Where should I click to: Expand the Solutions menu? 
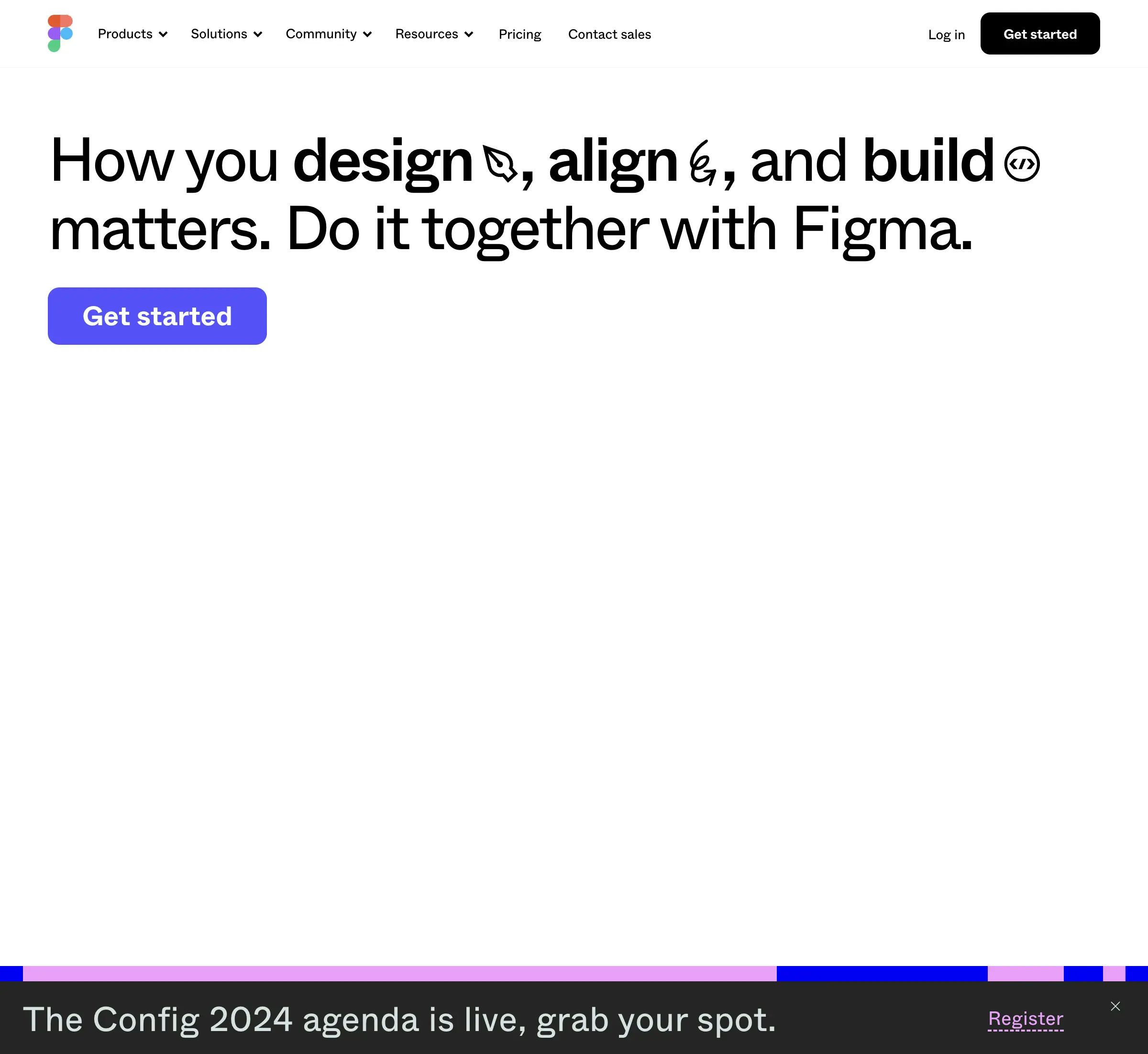point(226,33)
